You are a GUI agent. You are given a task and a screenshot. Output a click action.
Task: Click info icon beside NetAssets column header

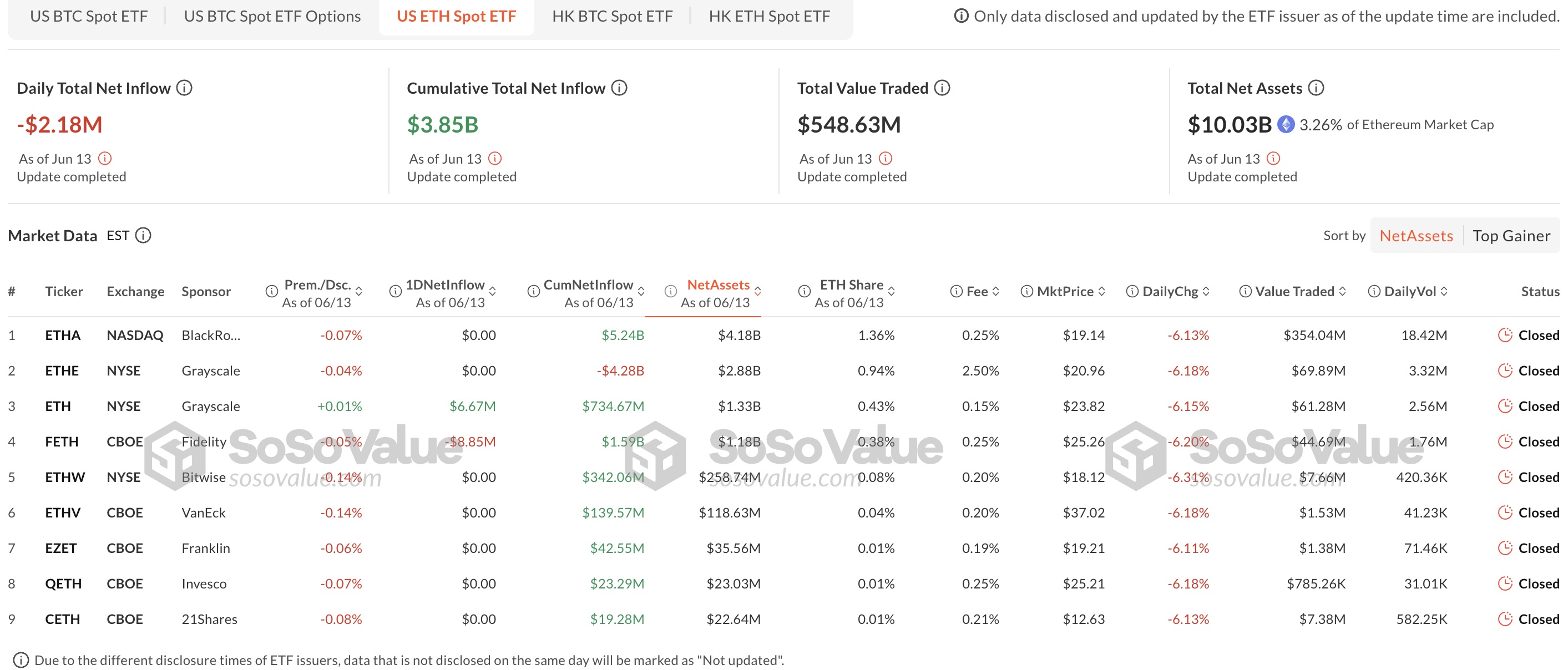tap(670, 292)
